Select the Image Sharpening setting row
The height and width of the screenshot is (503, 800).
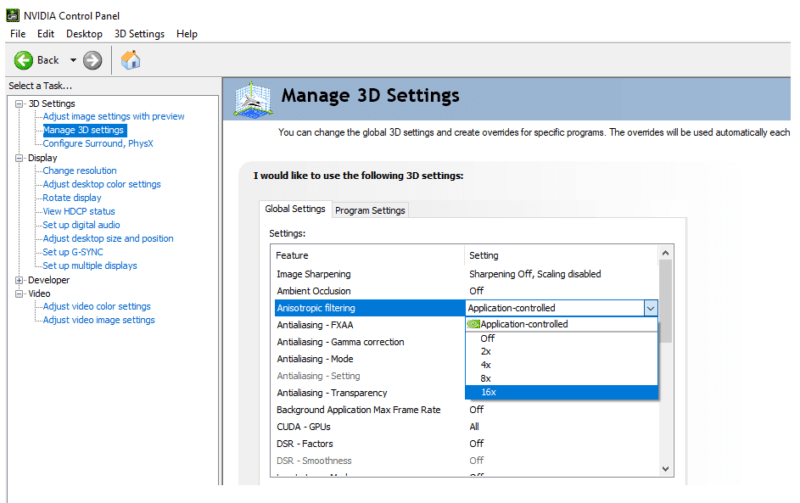tap(313, 274)
